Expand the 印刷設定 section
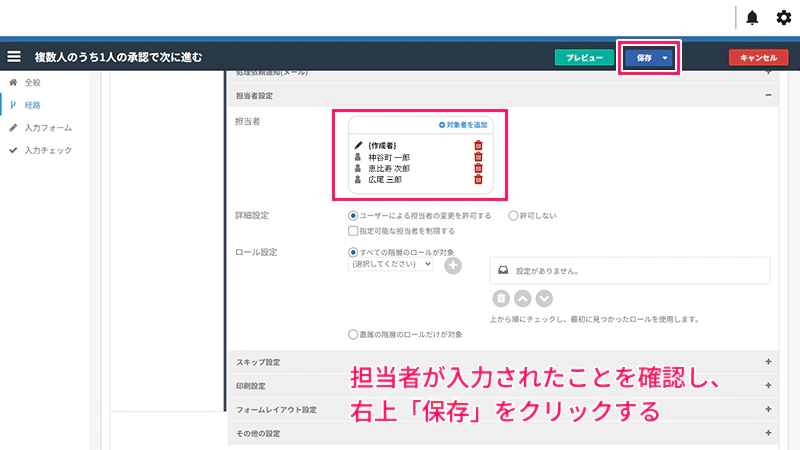 pyautogui.click(x=768, y=386)
